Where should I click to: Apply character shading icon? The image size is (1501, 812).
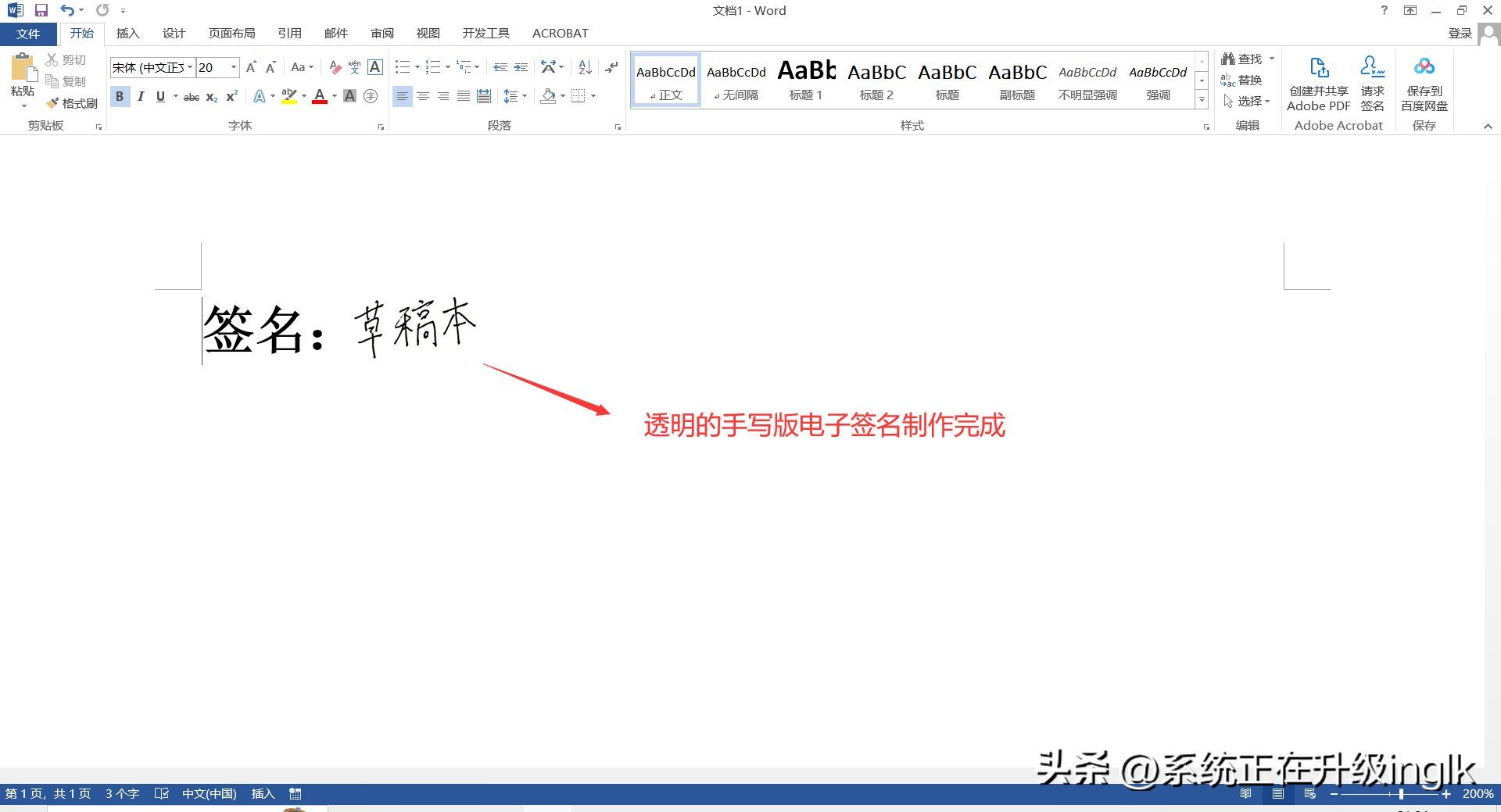tap(350, 96)
